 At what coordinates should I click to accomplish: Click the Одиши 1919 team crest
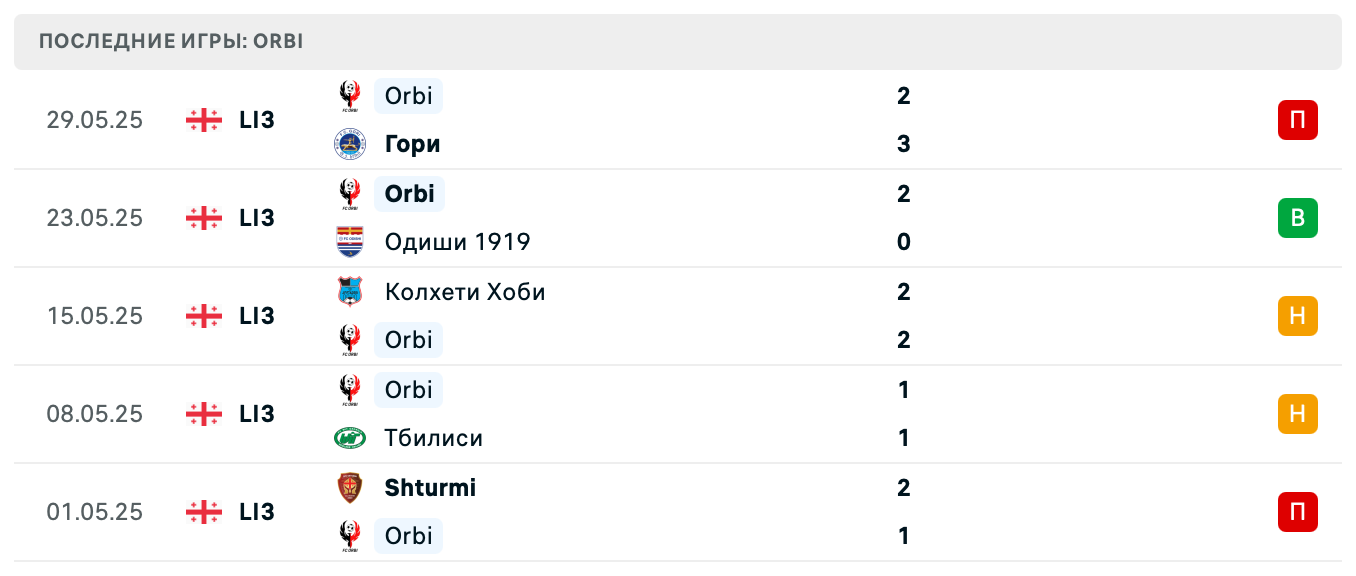[349, 242]
